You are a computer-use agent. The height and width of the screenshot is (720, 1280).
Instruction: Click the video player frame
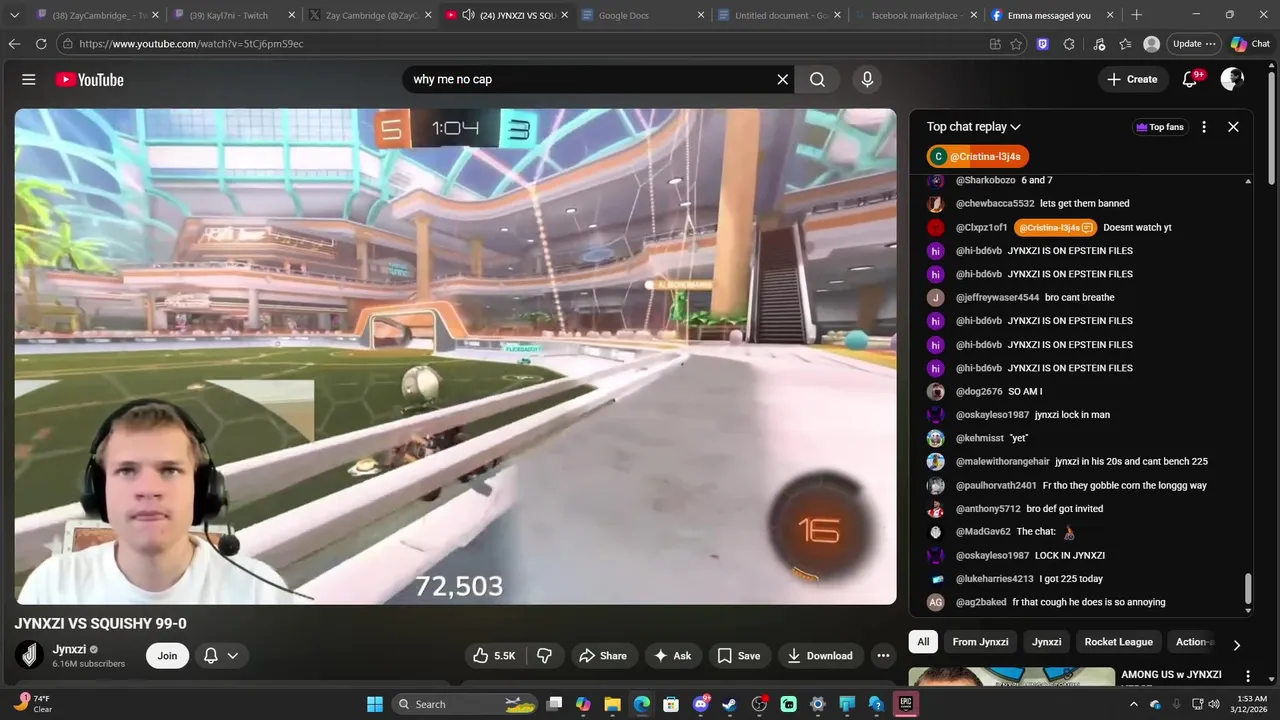pos(455,357)
